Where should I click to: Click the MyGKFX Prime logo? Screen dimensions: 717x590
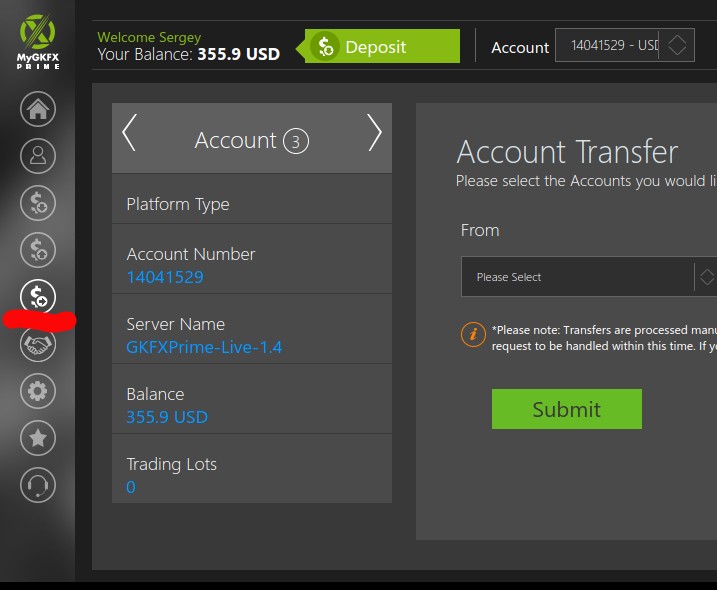(x=38, y=42)
